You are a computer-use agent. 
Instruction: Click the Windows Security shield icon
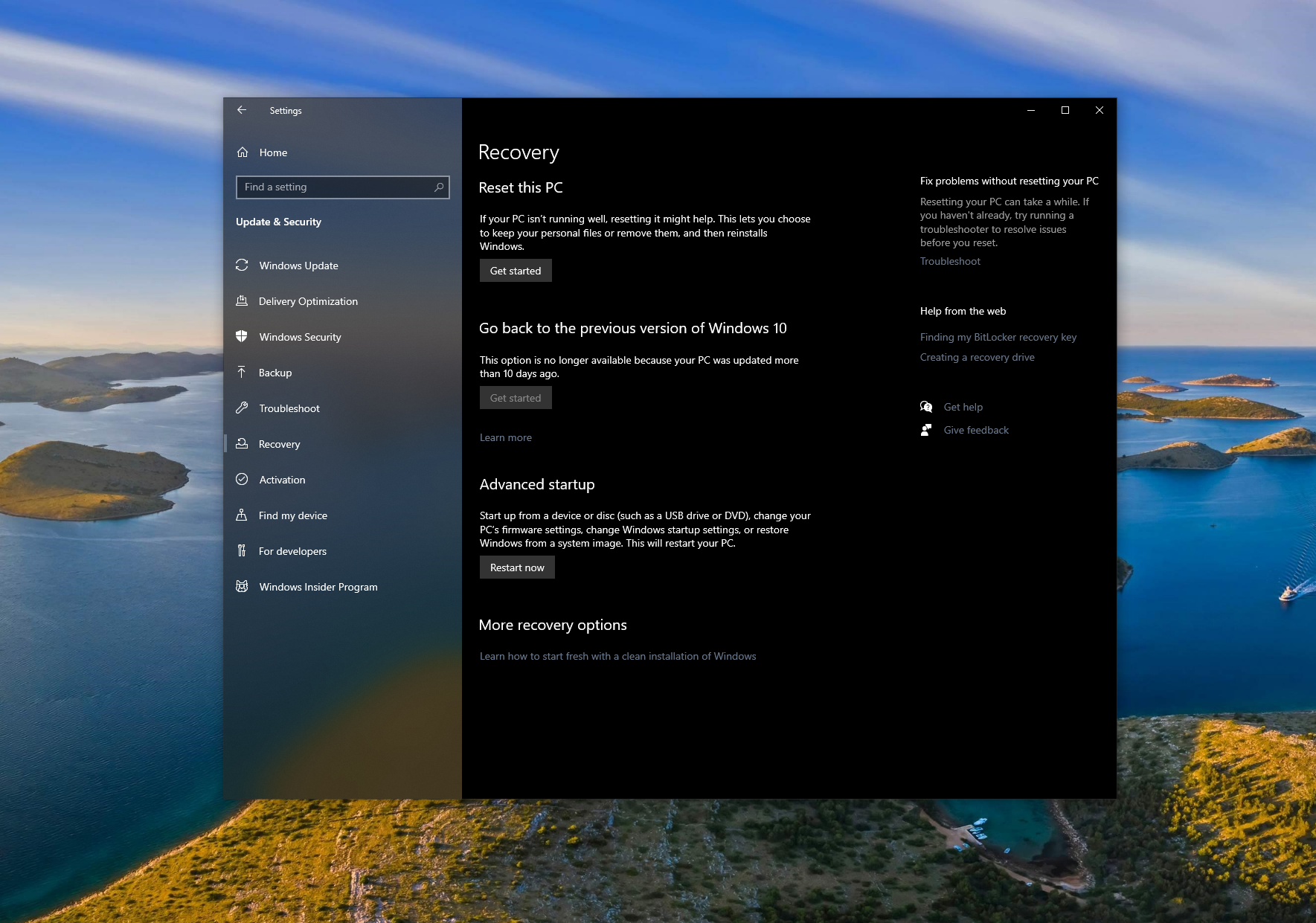coord(242,336)
